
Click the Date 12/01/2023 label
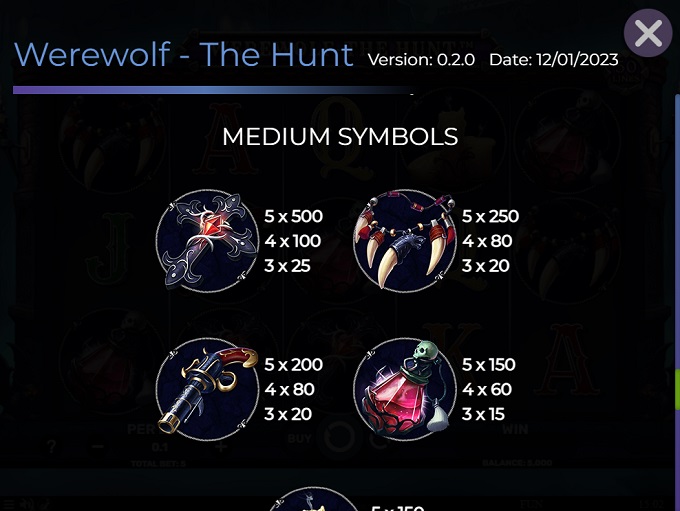(554, 60)
